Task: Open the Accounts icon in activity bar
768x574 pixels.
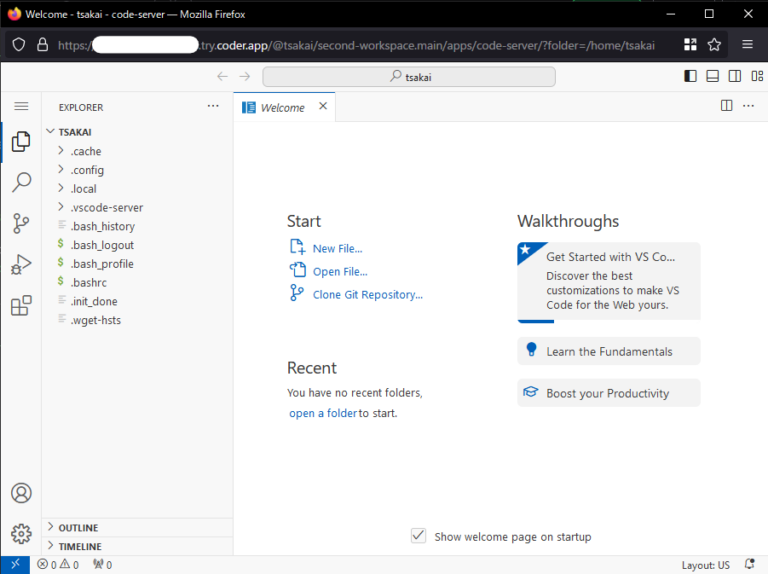Action: coord(21,493)
